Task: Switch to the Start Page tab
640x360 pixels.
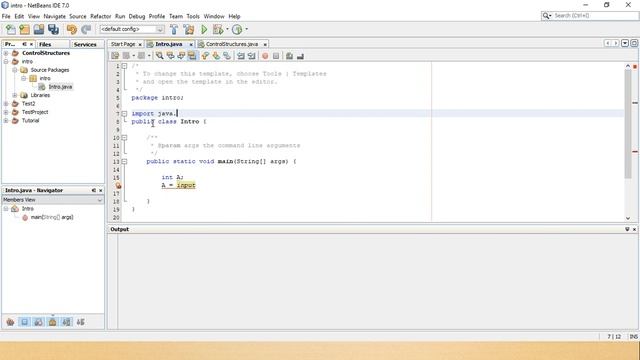Action: click(x=123, y=44)
